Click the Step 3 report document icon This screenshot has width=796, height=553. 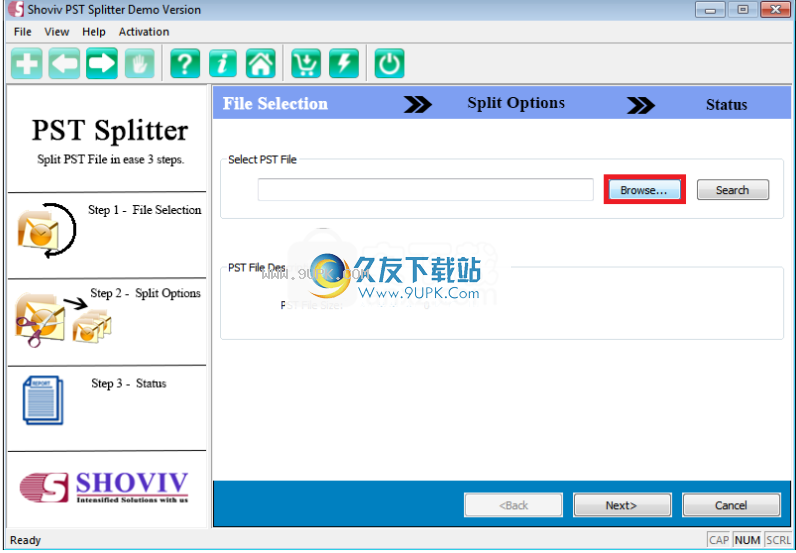tap(43, 400)
